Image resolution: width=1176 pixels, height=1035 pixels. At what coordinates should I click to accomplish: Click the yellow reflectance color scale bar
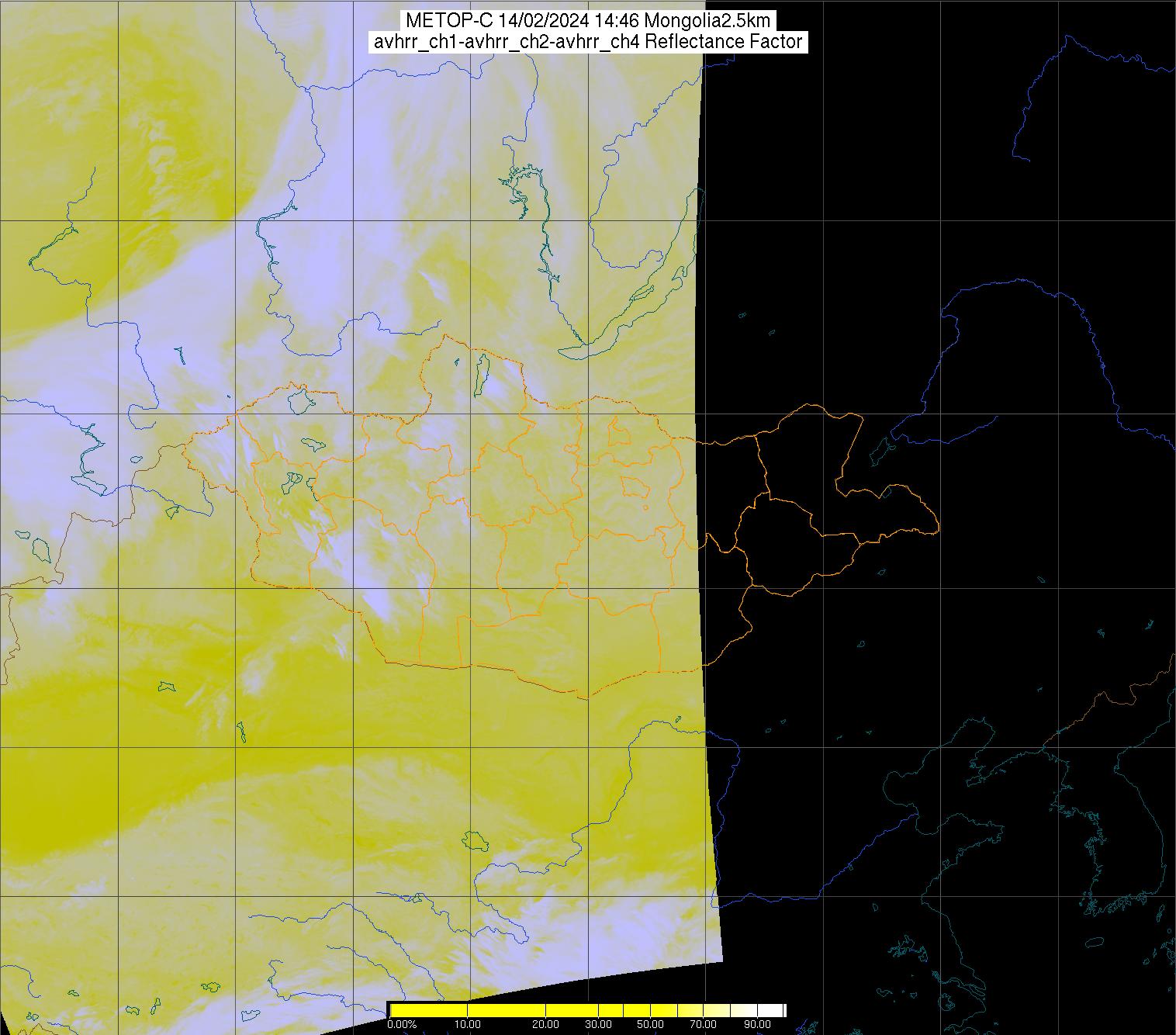pos(587,1009)
